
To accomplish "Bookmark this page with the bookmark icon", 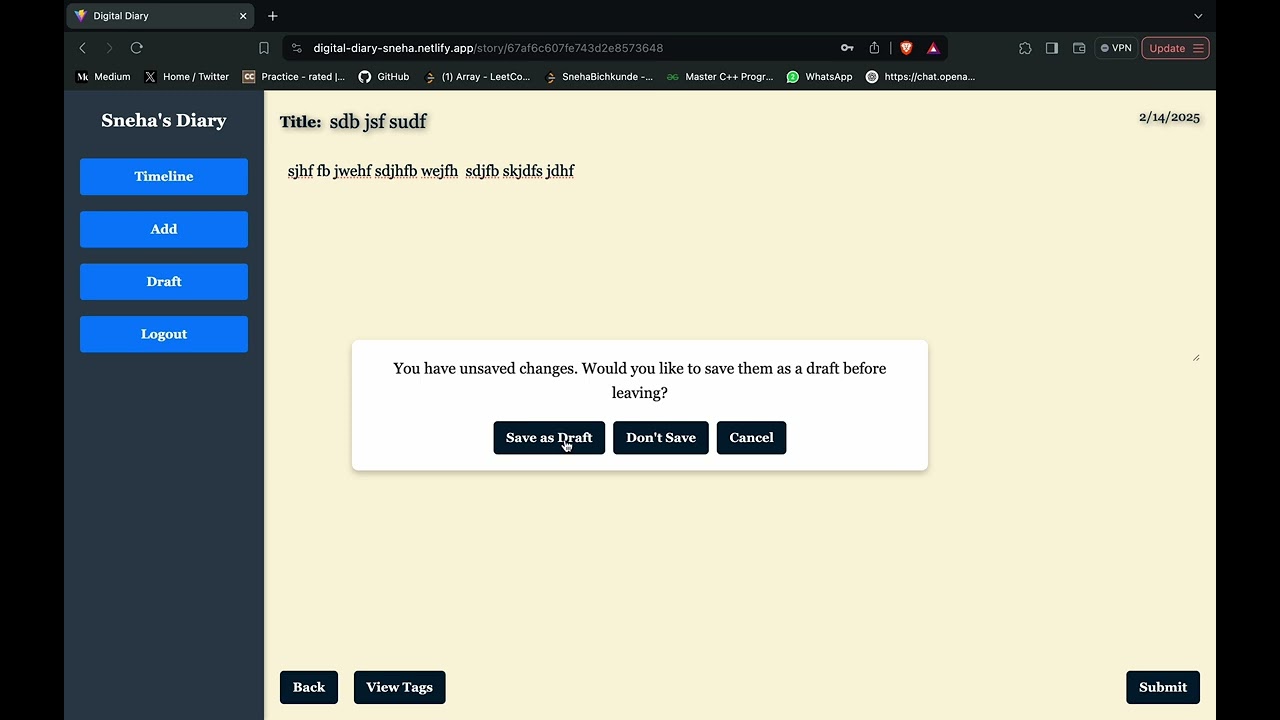I will point(264,48).
